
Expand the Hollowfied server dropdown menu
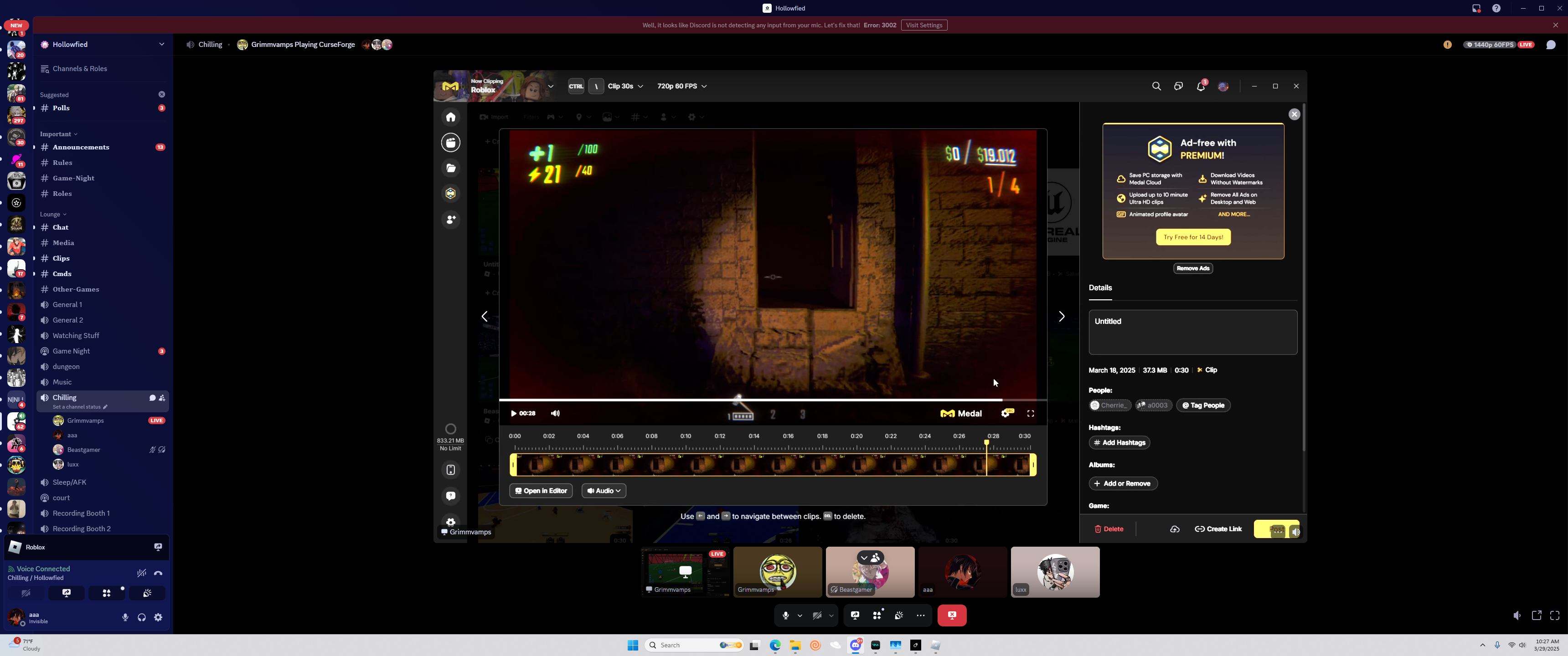(x=161, y=45)
